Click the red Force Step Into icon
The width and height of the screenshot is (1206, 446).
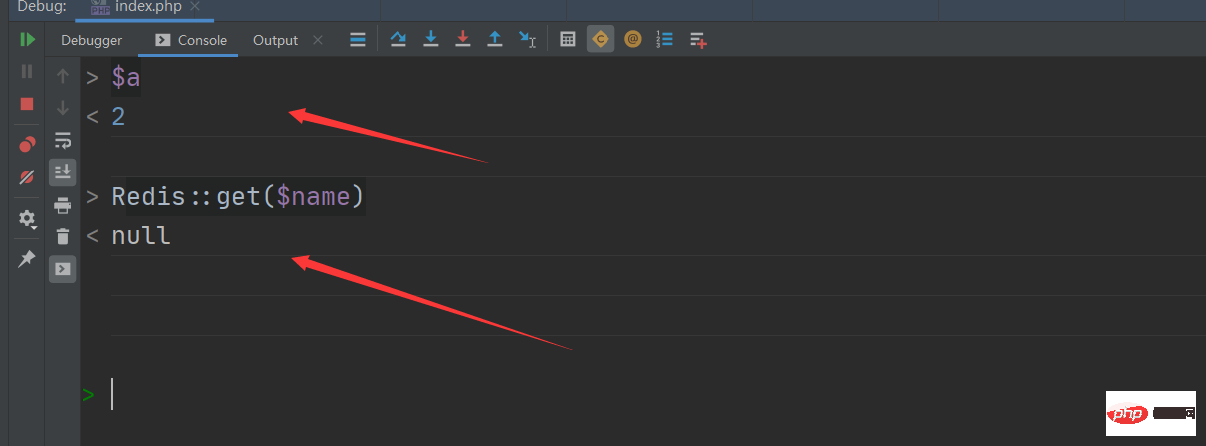(x=462, y=40)
